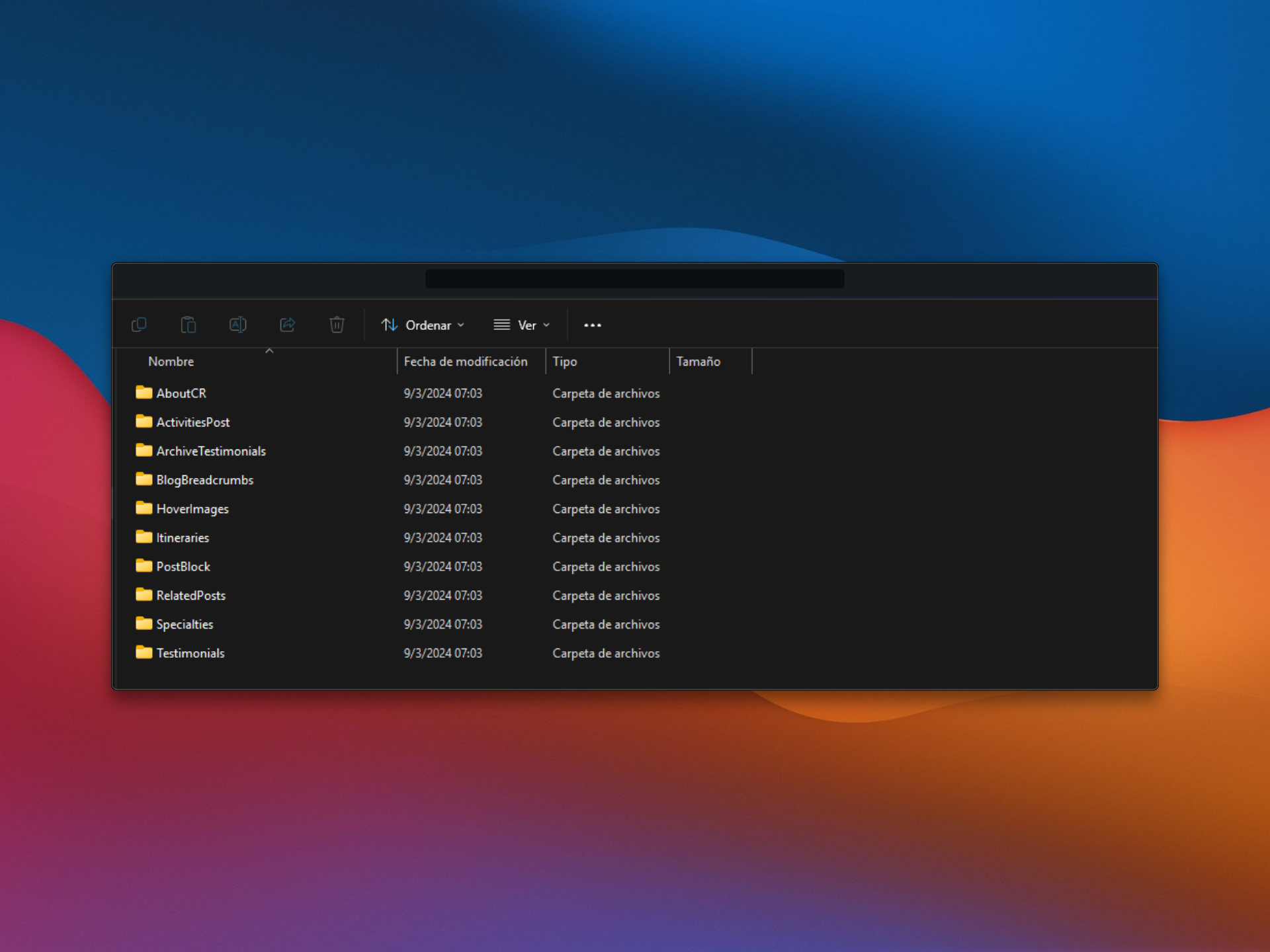Click Carpeta de archivos type for HoverImages
The width and height of the screenshot is (1270, 952).
(607, 509)
